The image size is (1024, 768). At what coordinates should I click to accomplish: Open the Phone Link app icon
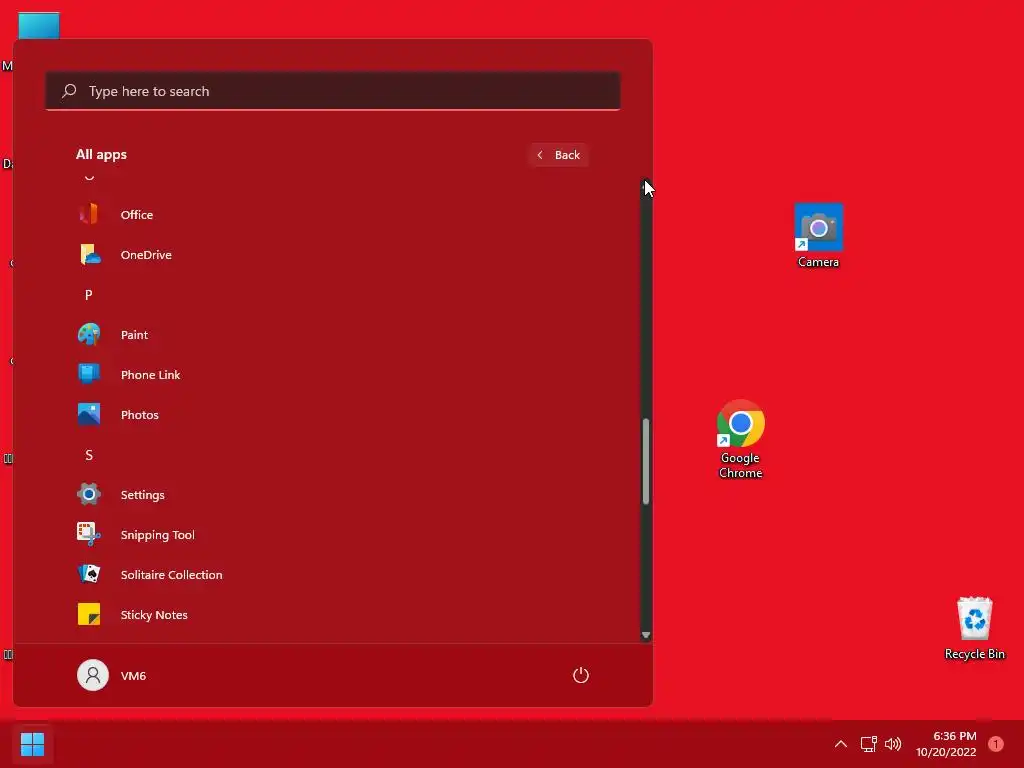point(89,374)
